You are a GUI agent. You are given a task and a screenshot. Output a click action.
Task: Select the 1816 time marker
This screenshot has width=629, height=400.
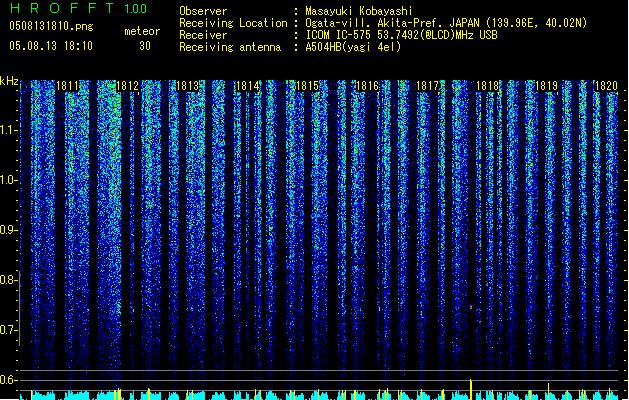pyautogui.click(x=367, y=86)
